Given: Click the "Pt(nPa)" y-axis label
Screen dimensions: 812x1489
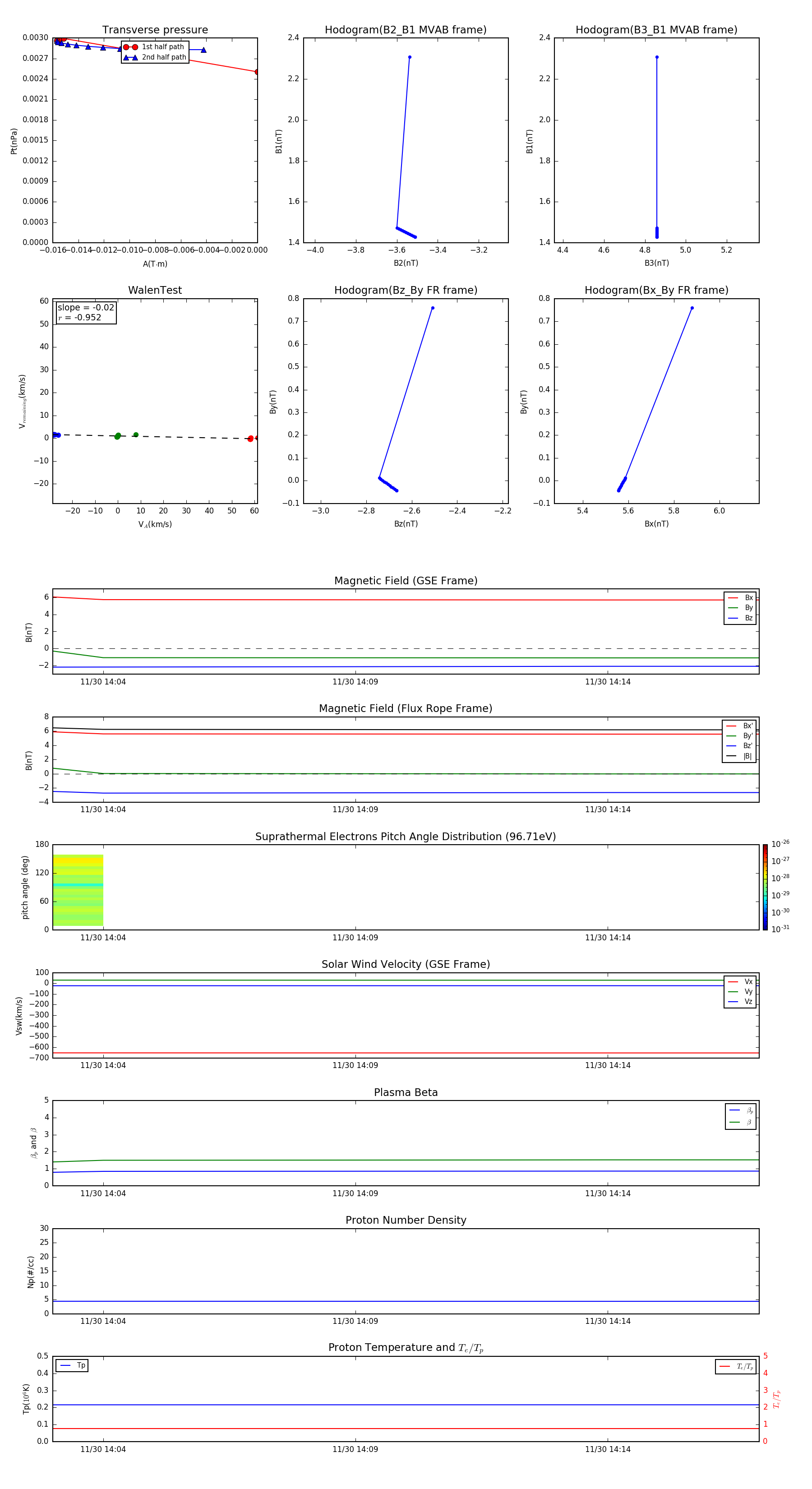Looking at the screenshot, I should tap(14, 141).
